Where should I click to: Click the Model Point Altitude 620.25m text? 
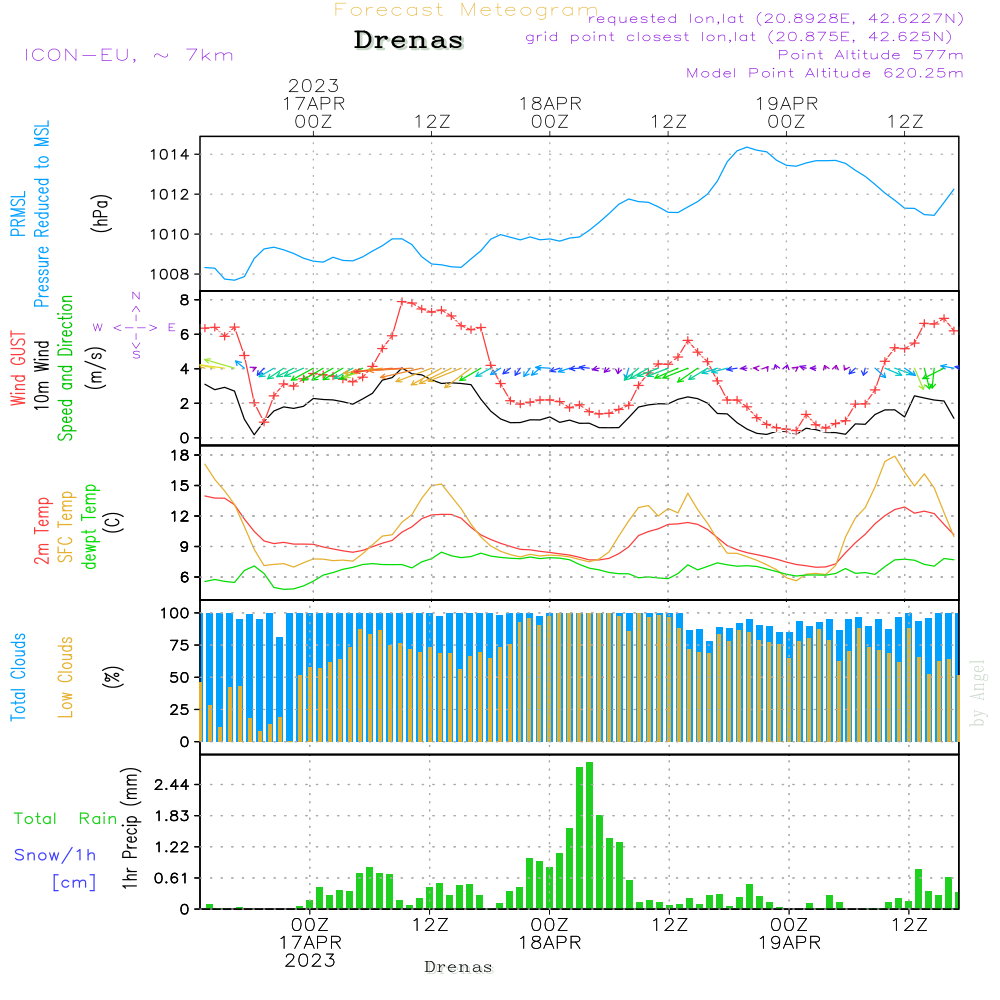pyautogui.click(x=824, y=73)
